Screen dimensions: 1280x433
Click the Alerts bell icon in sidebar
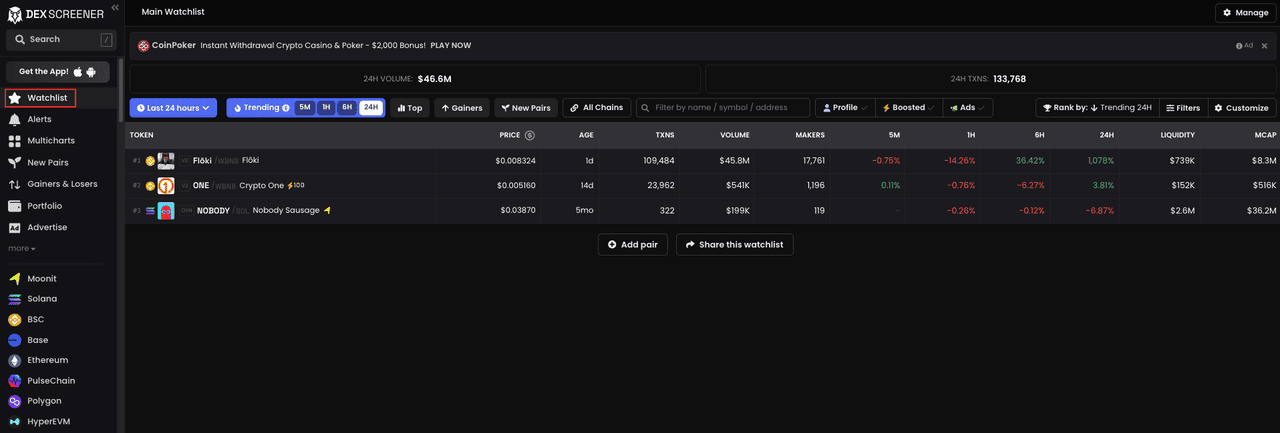15,119
